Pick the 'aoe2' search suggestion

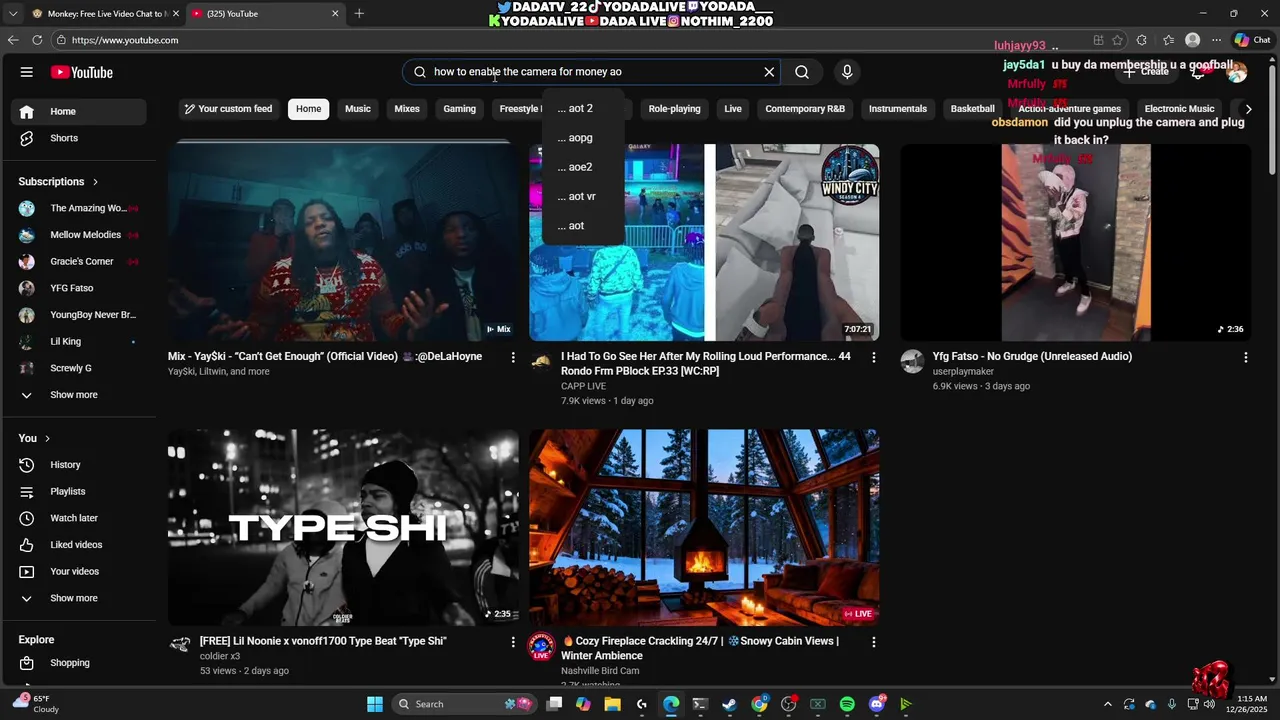(x=583, y=167)
